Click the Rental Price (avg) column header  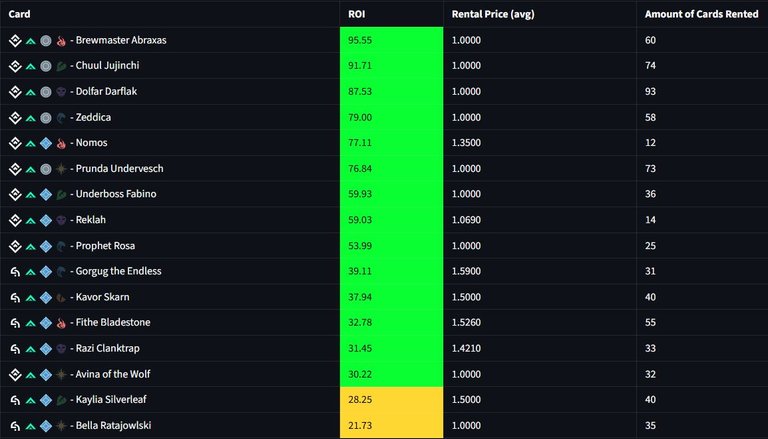coord(493,14)
